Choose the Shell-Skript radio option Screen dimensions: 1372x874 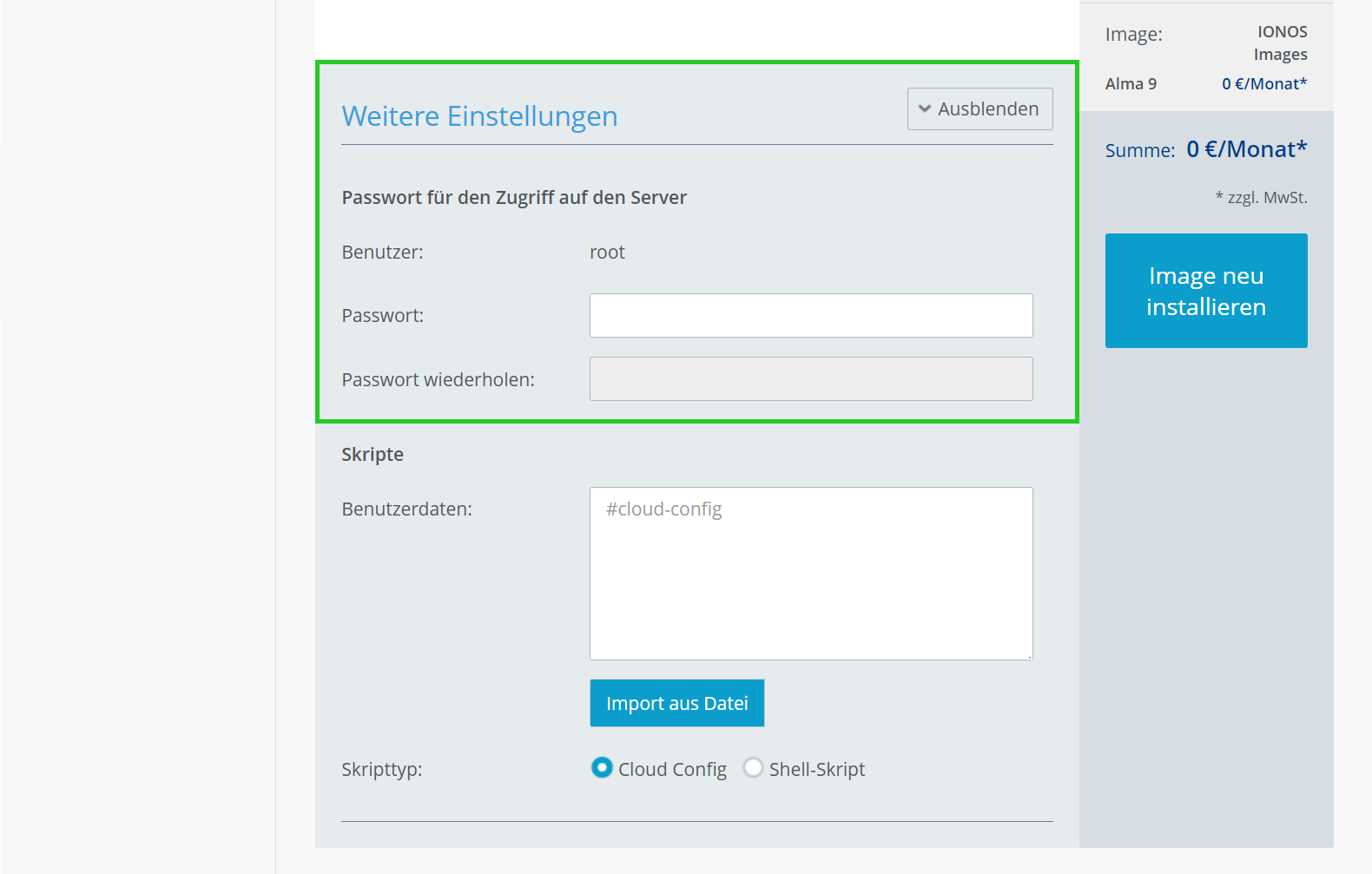753,768
